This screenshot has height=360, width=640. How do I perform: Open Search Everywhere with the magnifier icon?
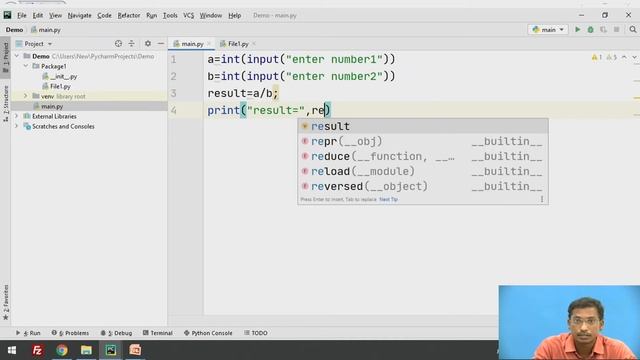click(633, 29)
